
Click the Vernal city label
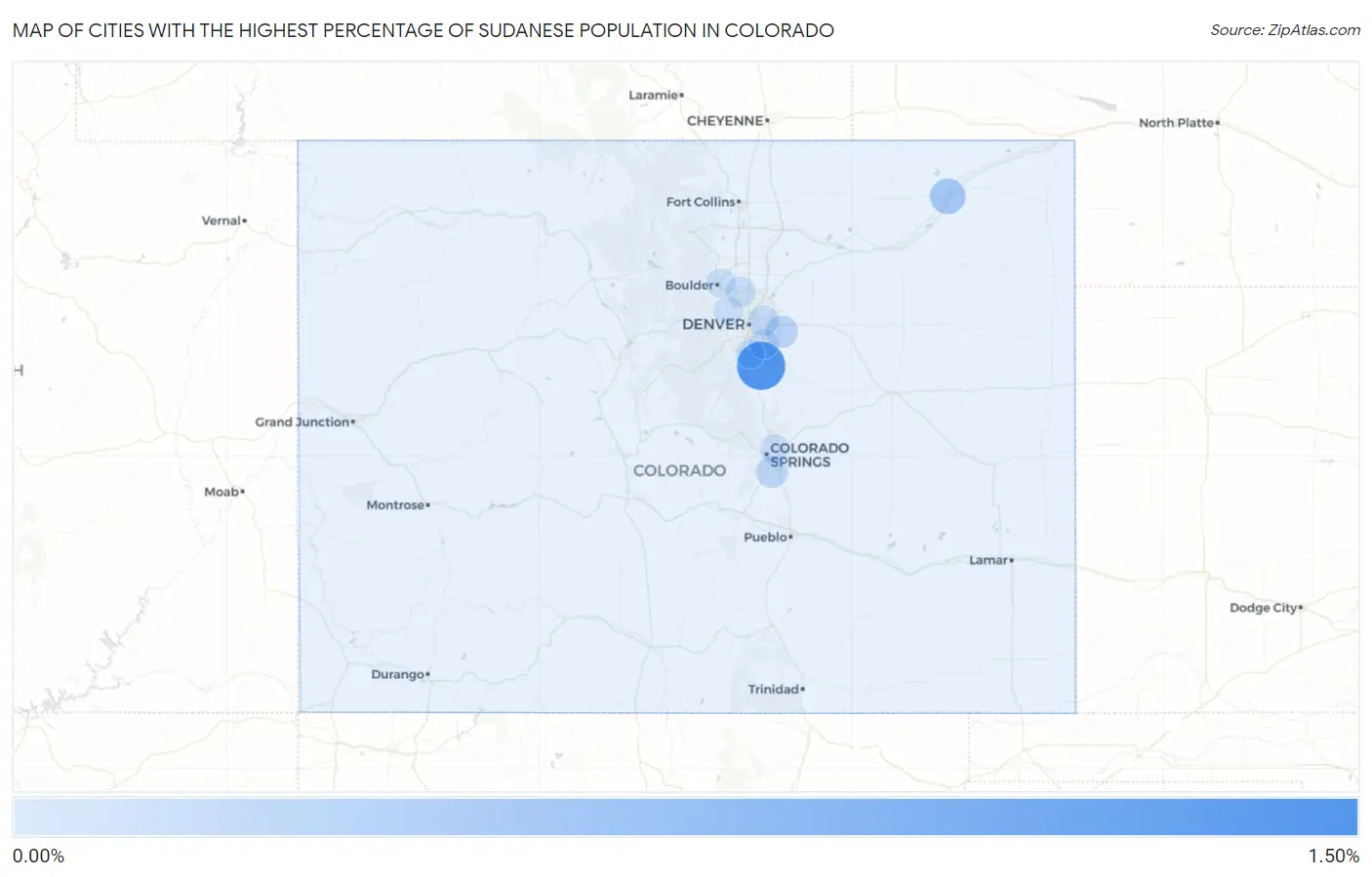pos(222,220)
